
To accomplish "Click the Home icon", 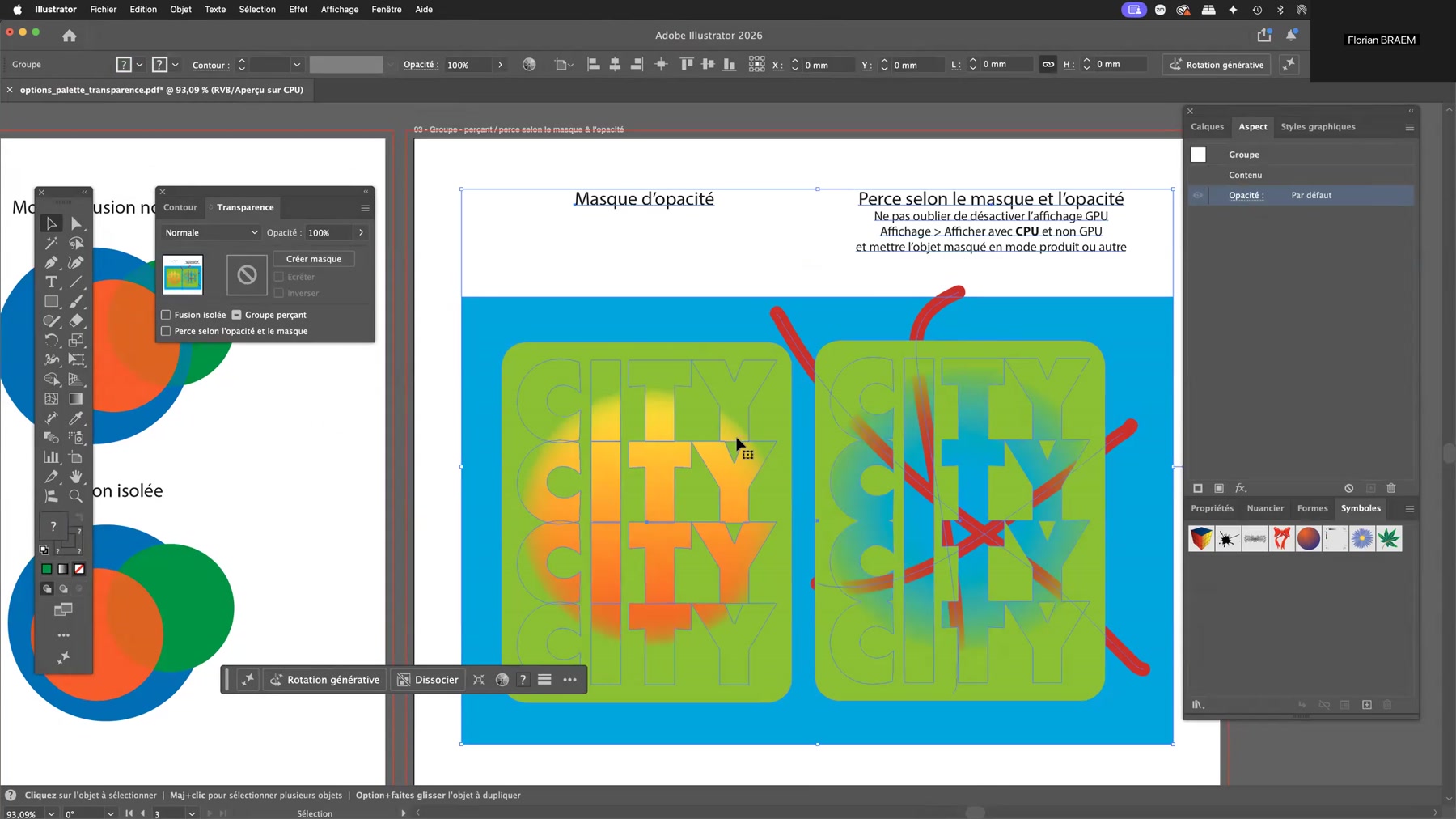I will click(70, 36).
